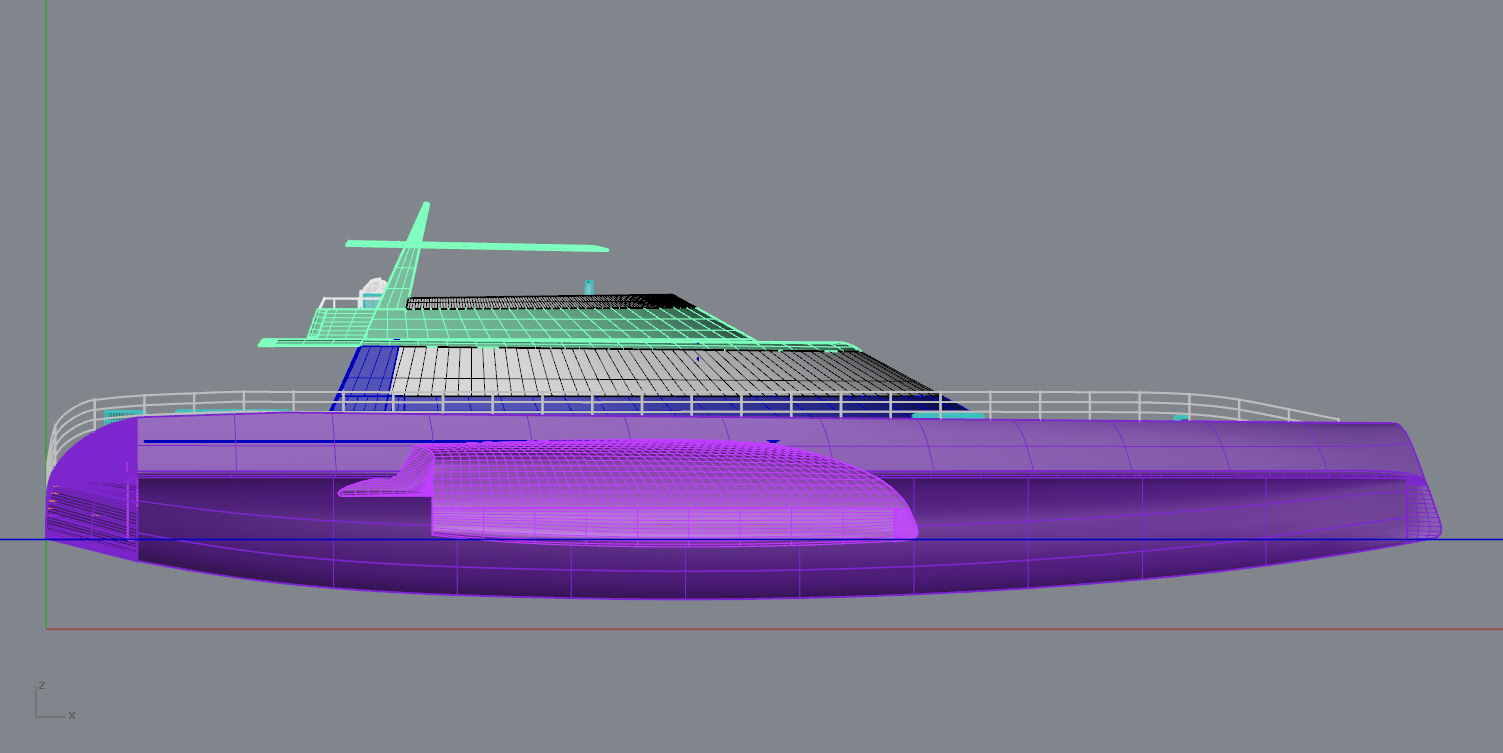Viewport: 1503px width, 753px height.
Task: Click the dark purple lower hull bottom
Action: [700, 575]
